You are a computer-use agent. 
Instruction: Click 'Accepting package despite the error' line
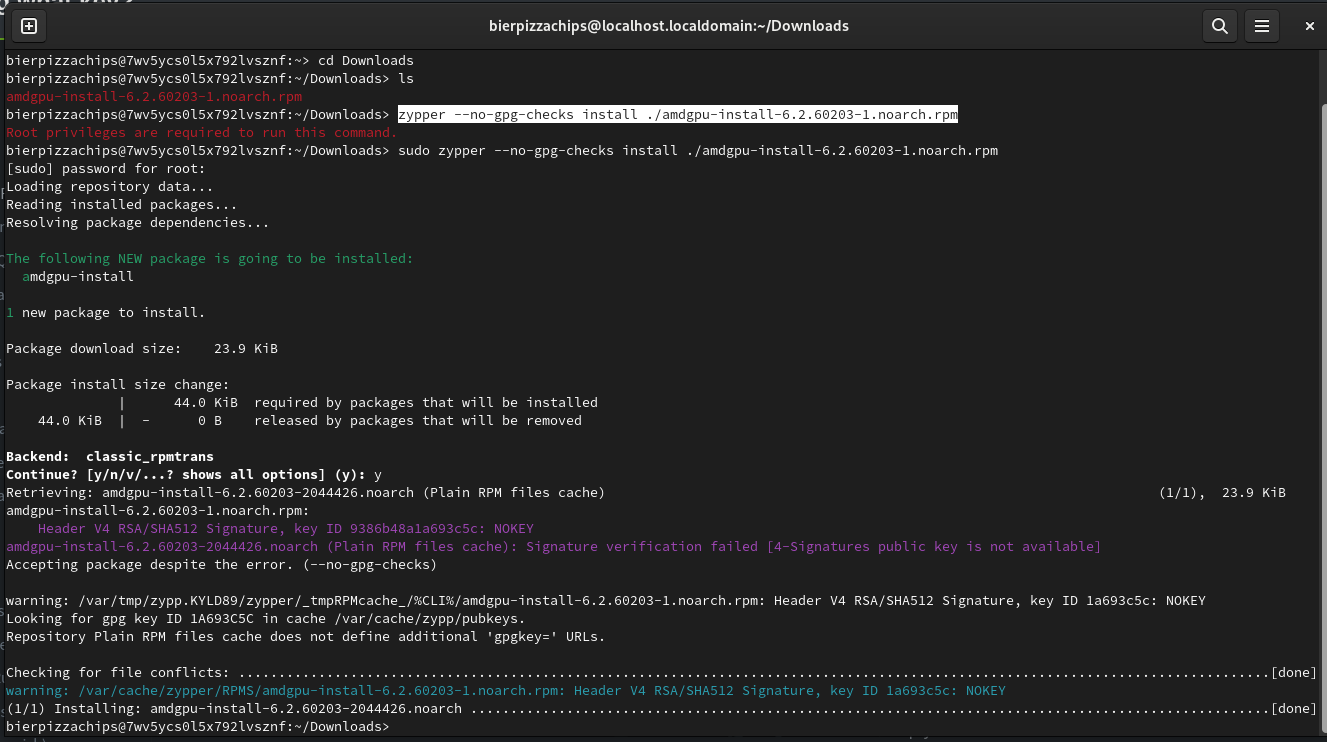pos(221,565)
